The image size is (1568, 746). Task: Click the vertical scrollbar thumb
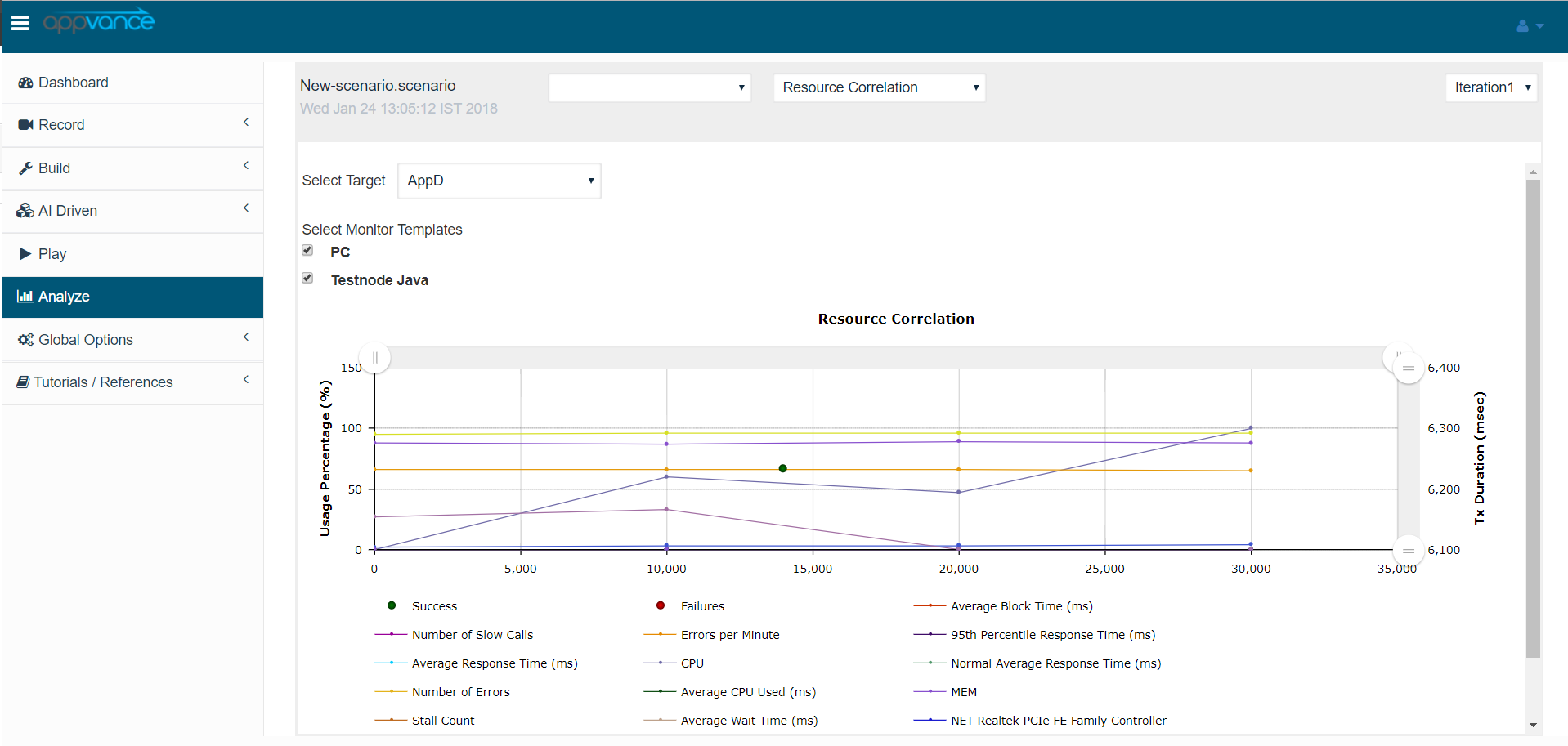[1533, 418]
